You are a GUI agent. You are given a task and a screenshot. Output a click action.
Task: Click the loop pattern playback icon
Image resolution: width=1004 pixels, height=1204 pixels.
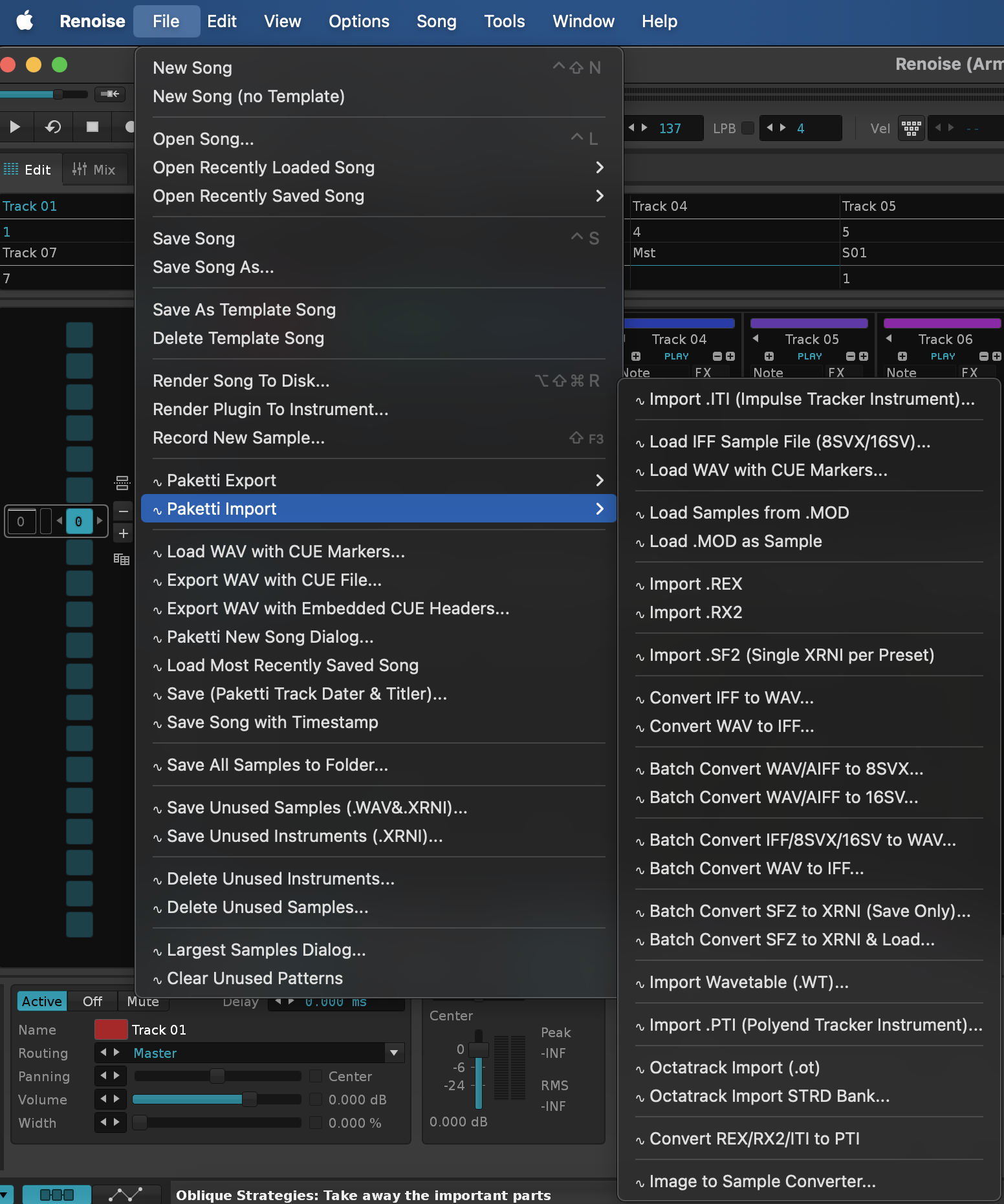(53, 127)
